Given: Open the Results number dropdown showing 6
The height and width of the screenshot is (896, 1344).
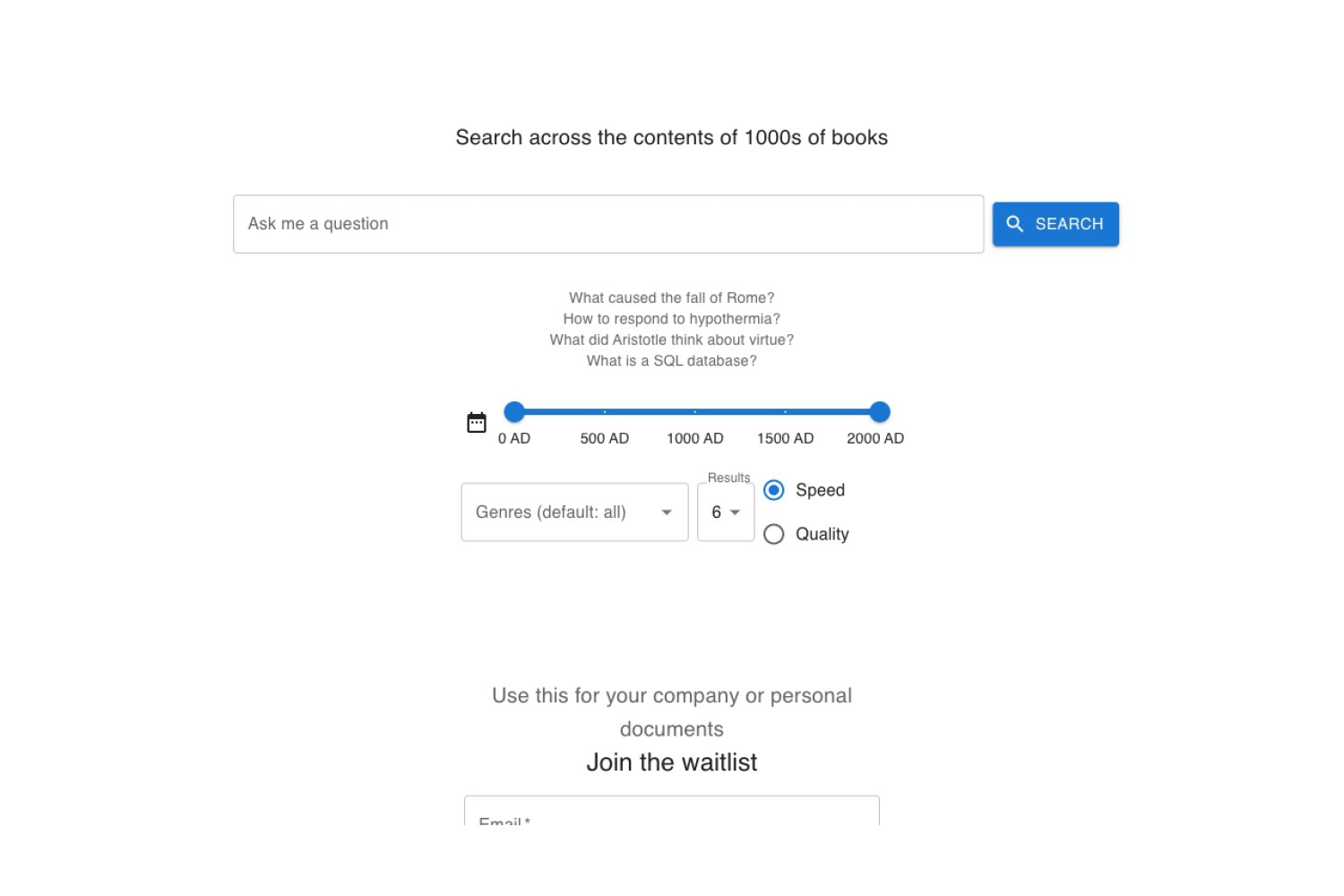Looking at the screenshot, I should 726,513.
